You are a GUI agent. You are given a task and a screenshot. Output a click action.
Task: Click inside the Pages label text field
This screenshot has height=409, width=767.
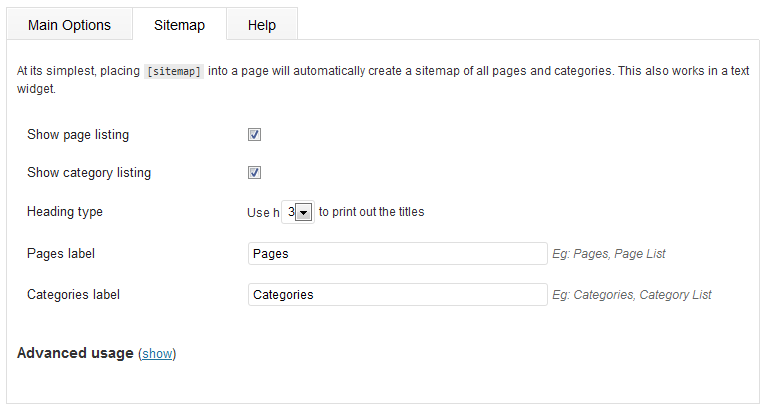tap(397, 254)
